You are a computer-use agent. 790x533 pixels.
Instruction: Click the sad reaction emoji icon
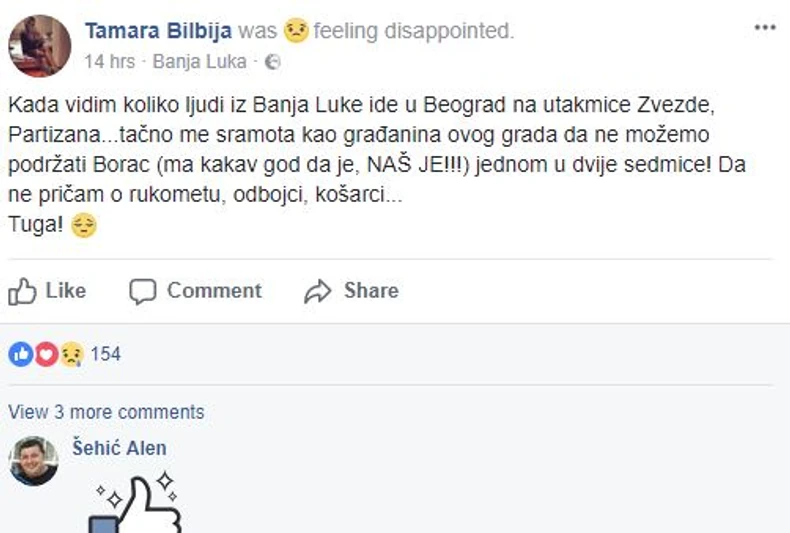[x=70, y=354]
